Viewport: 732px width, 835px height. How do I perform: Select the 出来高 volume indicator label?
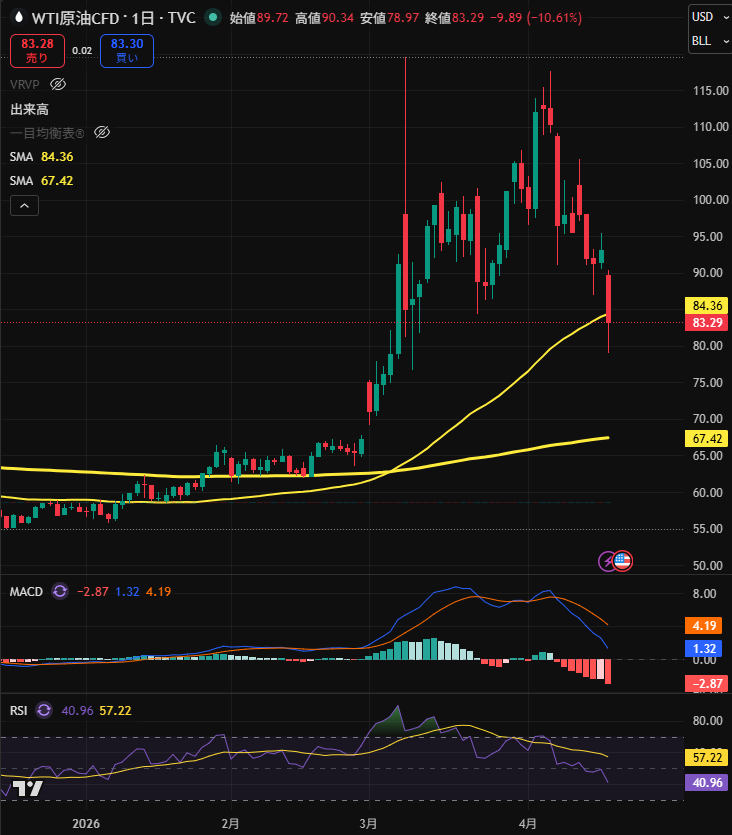click(30, 108)
